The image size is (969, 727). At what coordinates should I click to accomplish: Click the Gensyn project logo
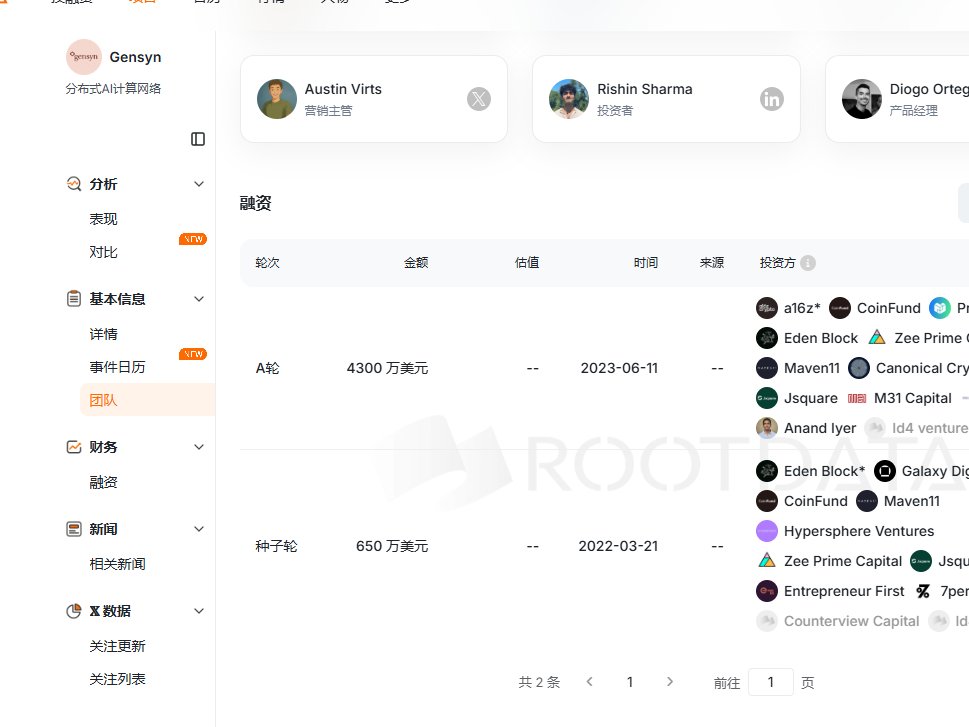coord(84,57)
